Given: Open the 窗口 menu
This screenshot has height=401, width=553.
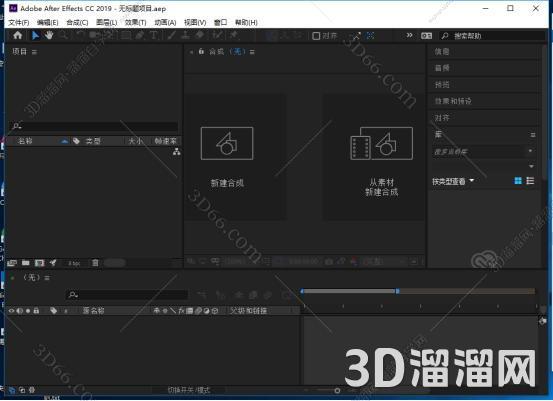Looking at the screenshot, I should [220, 23].
